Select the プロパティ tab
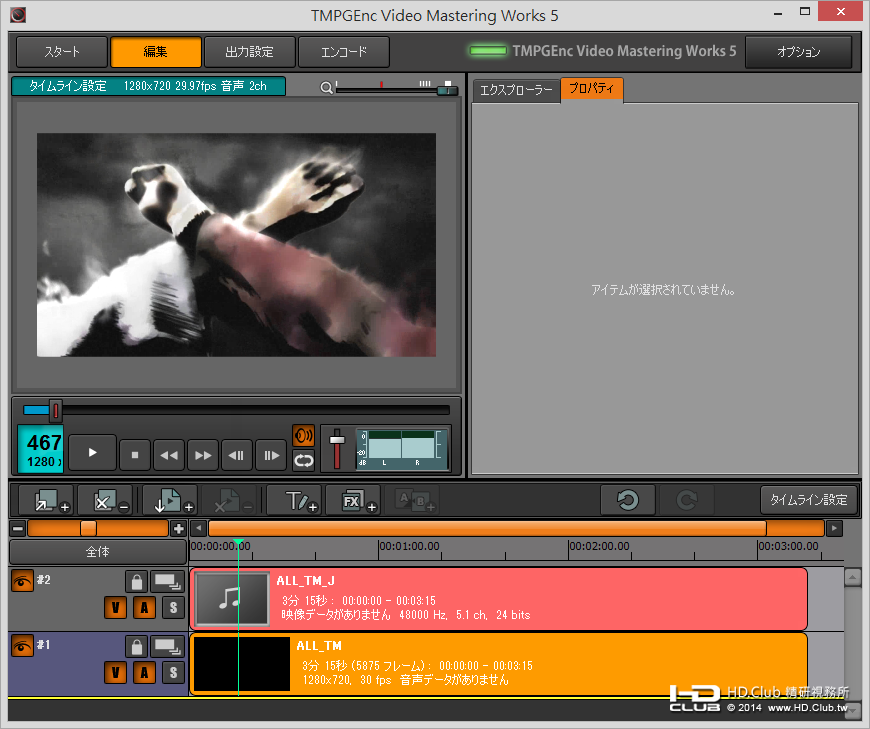The height and width of the screenshot is (729, 870). pyautogui.click(x=591, y=89)
